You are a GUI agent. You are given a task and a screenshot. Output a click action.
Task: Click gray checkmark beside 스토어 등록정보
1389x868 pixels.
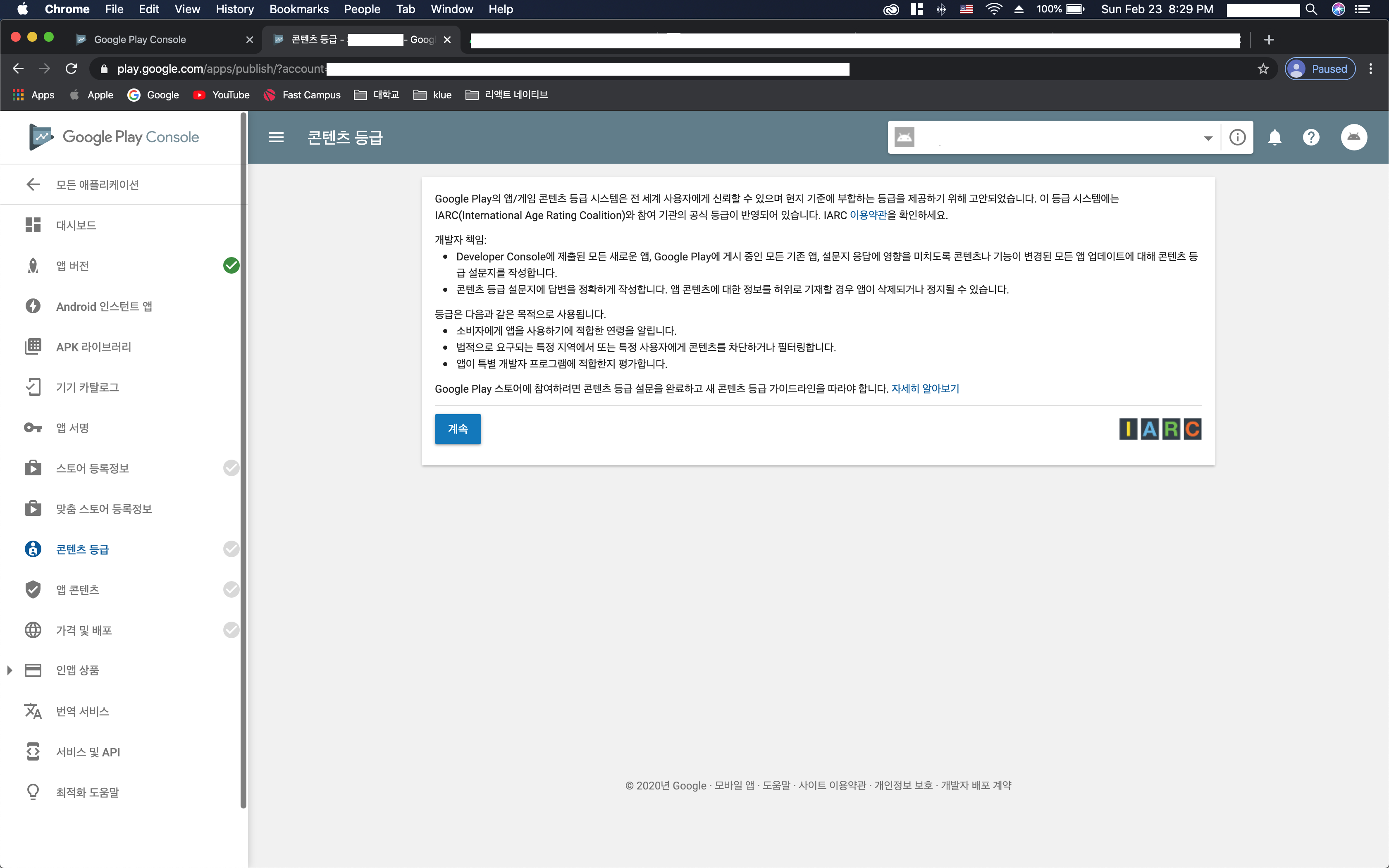pos(231,468)
